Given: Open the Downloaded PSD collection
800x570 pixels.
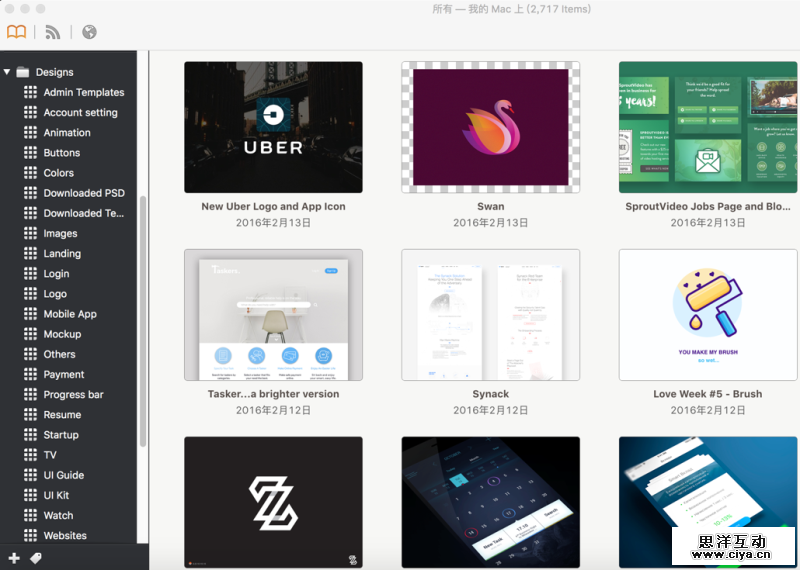Looking at the screenshot, I should [84, 193].
